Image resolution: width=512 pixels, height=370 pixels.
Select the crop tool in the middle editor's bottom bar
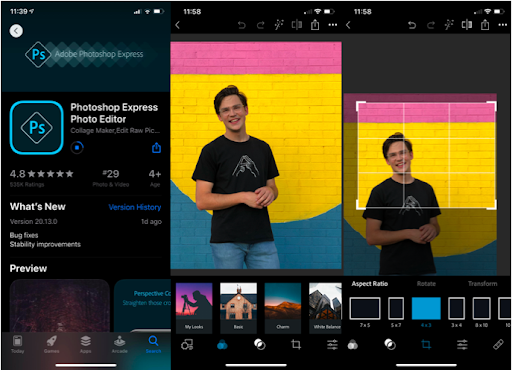point(296,344)
